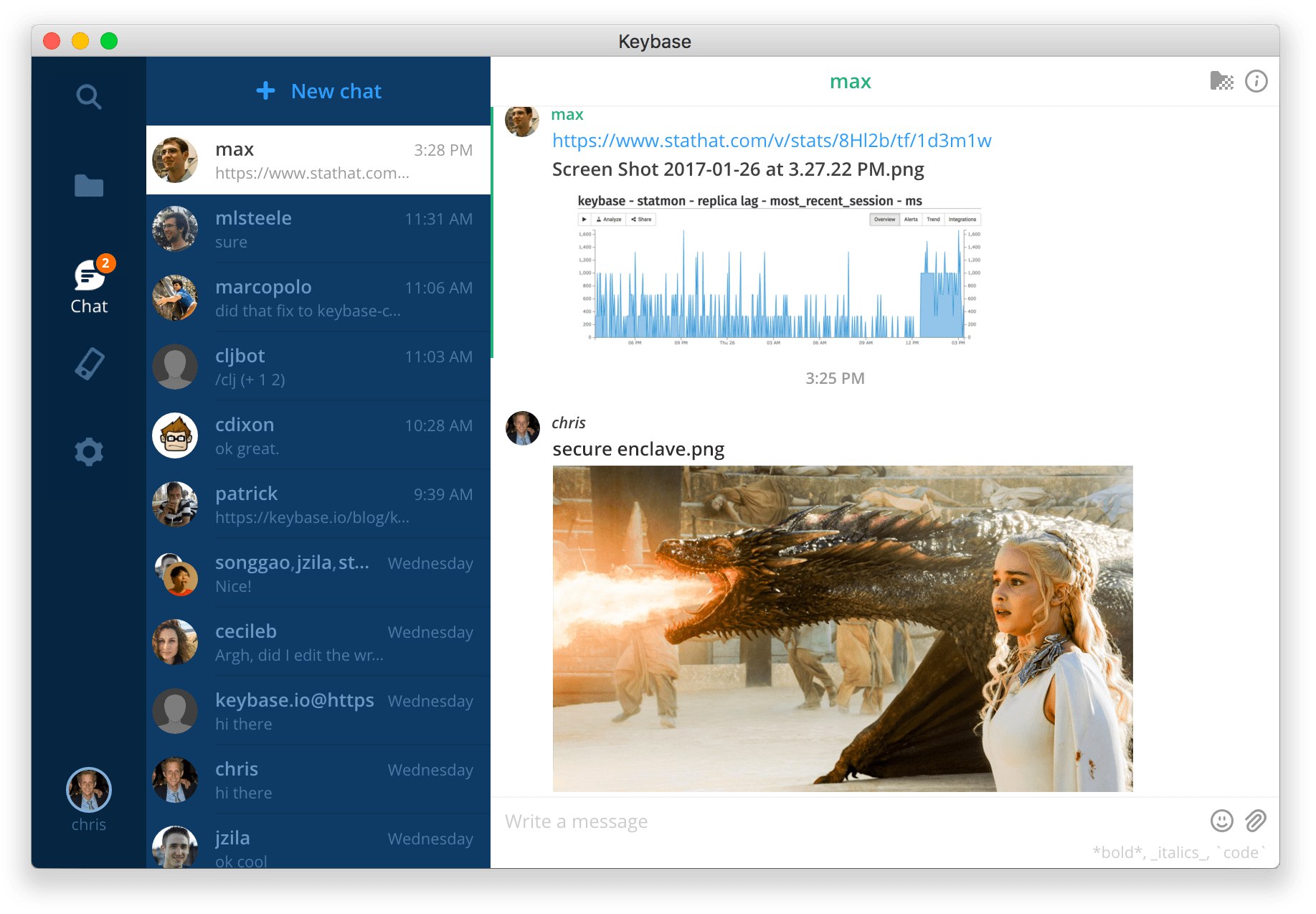
Task: Show conversation info panel
Action: [x=1256, y=81]
